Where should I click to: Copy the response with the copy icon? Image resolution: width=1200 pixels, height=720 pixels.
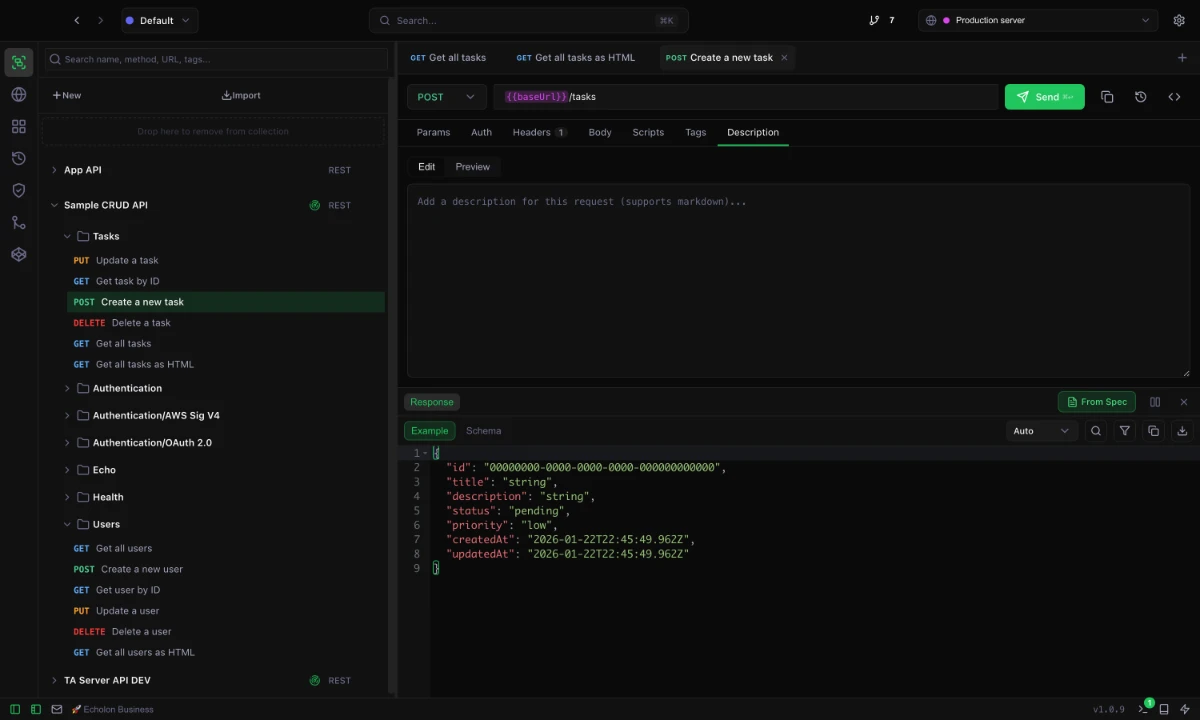1153,430
